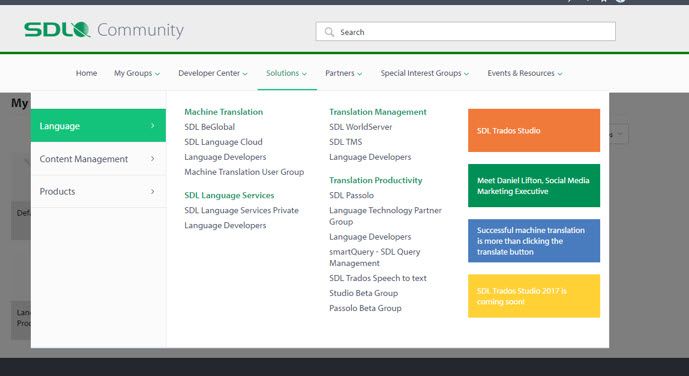Open the SDL BeGlobal link

pos(210,127)
